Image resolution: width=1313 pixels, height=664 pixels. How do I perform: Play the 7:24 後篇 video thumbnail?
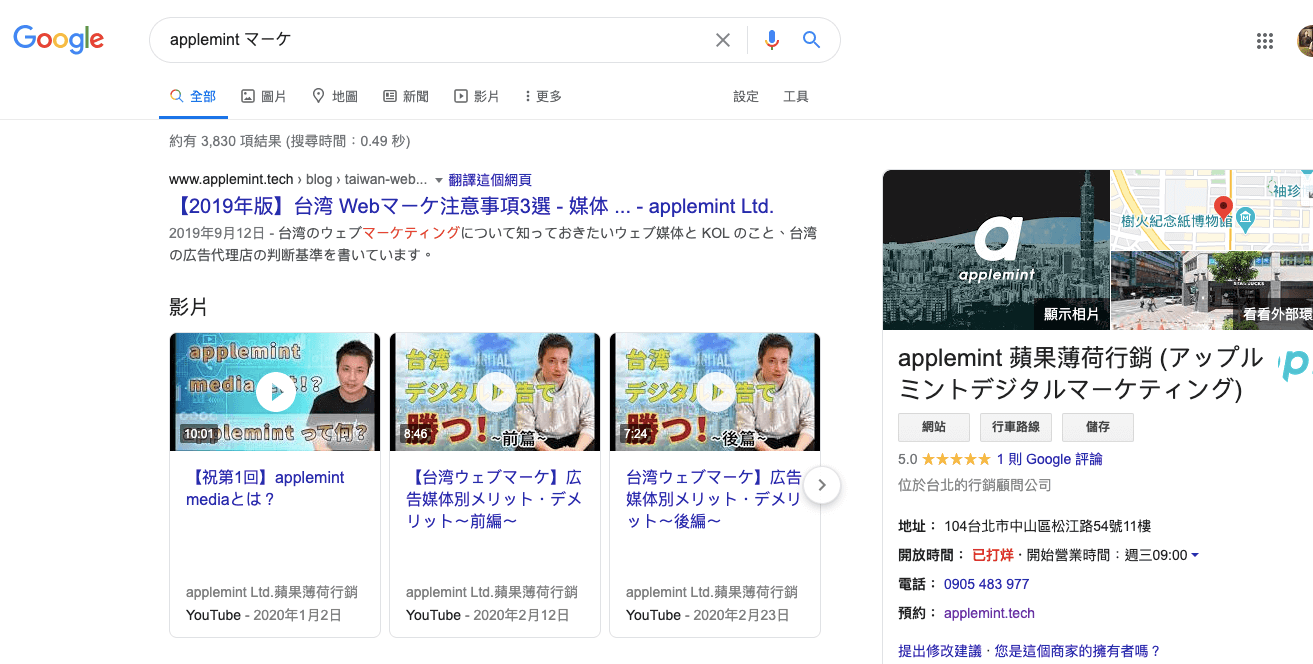(x=715, y=392)
